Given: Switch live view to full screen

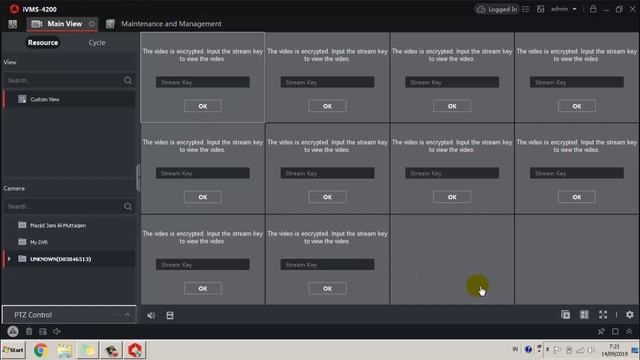Looking at the screenshot, I should pyautogui.click(x=603, y=315).
